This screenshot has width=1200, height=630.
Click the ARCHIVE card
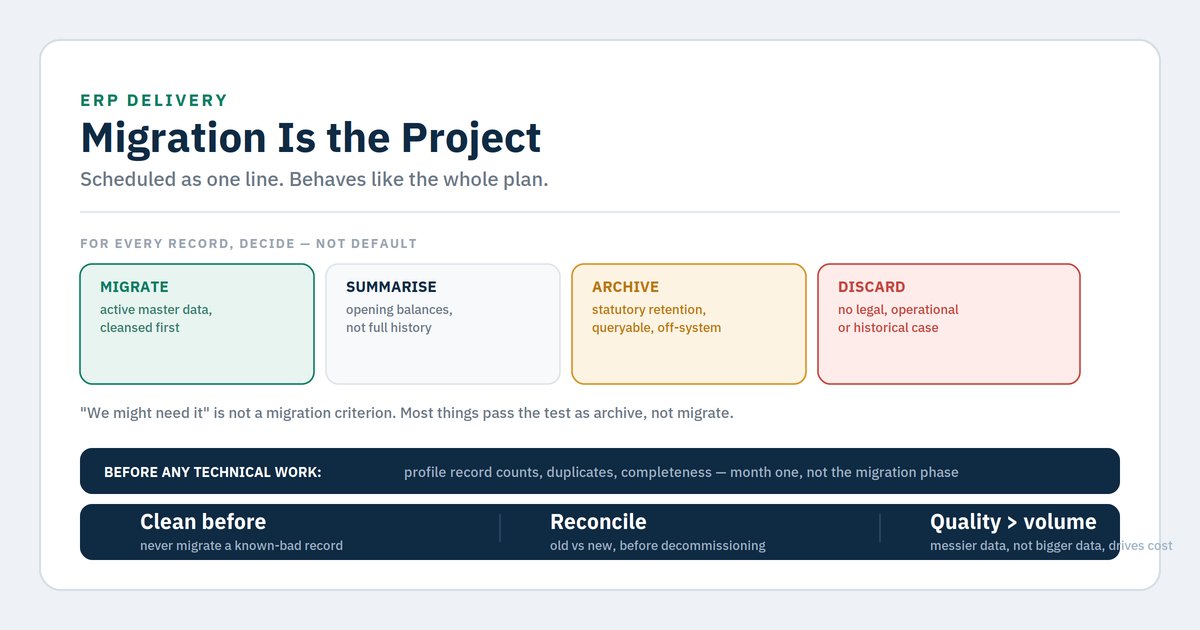tap(689, 324)
